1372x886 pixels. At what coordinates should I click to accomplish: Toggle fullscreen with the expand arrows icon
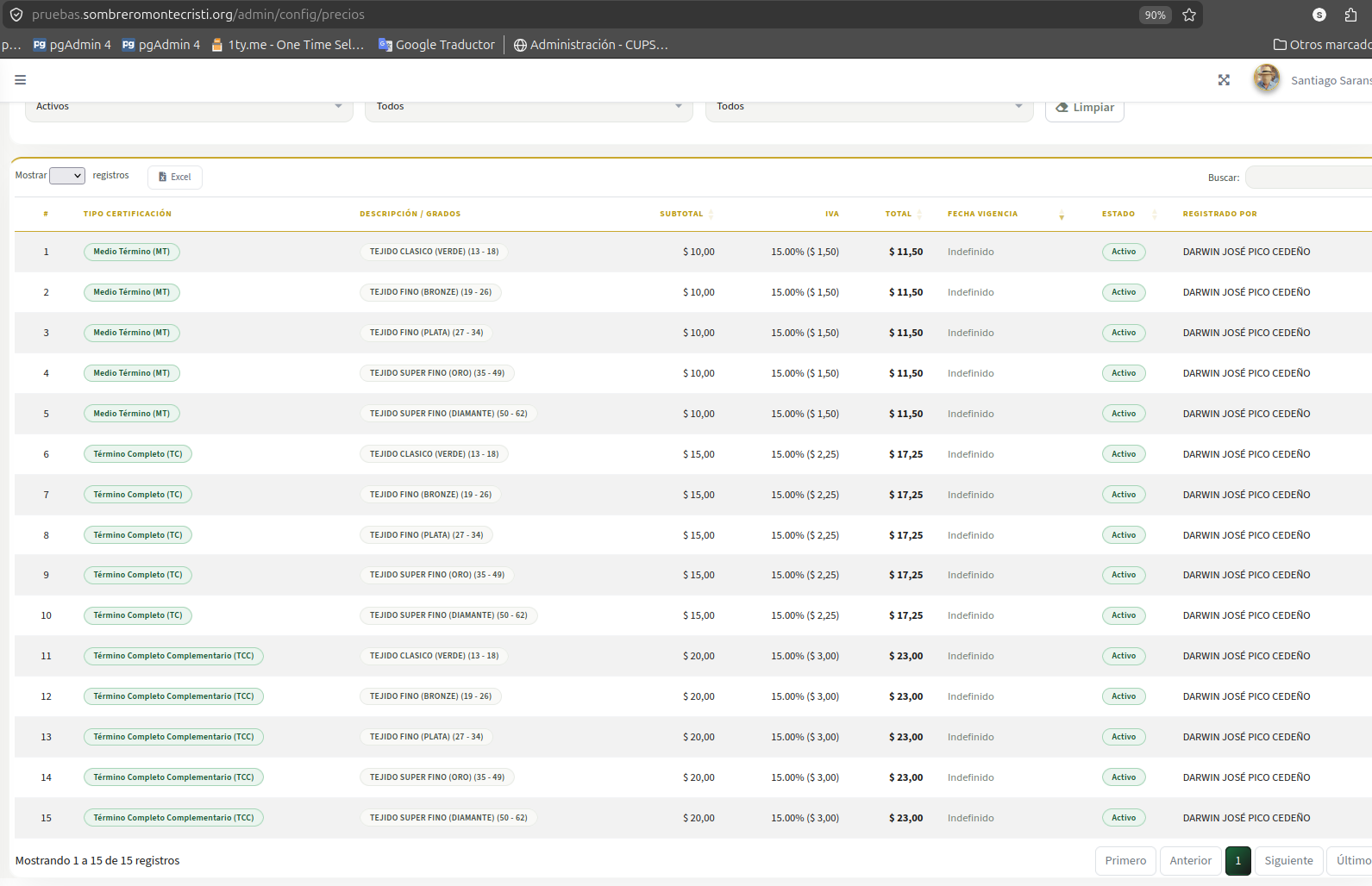click(1224, 80)
